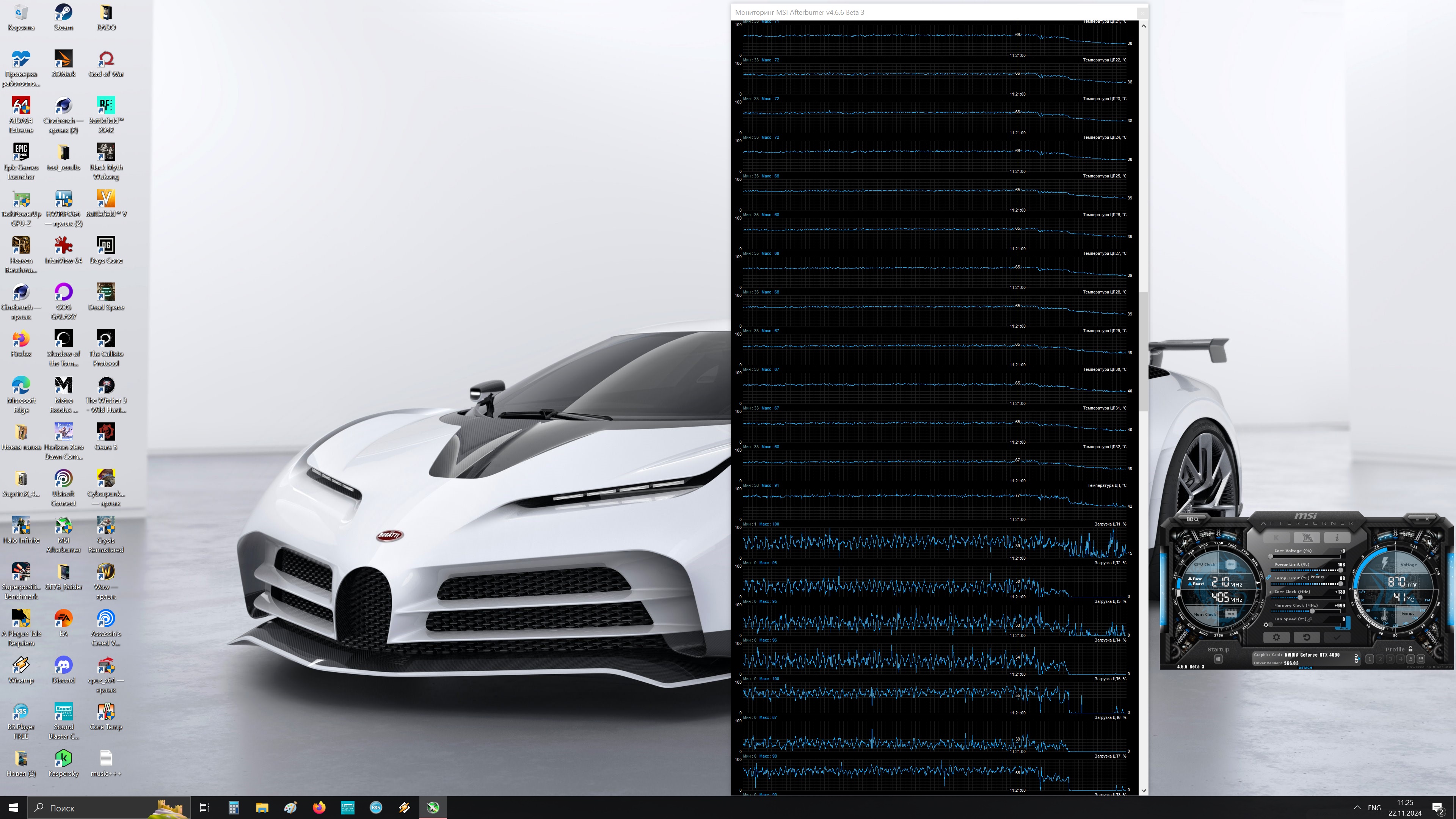1456x819 pixels.
Task: Select profile slot 5
Action: (1411, 659)
